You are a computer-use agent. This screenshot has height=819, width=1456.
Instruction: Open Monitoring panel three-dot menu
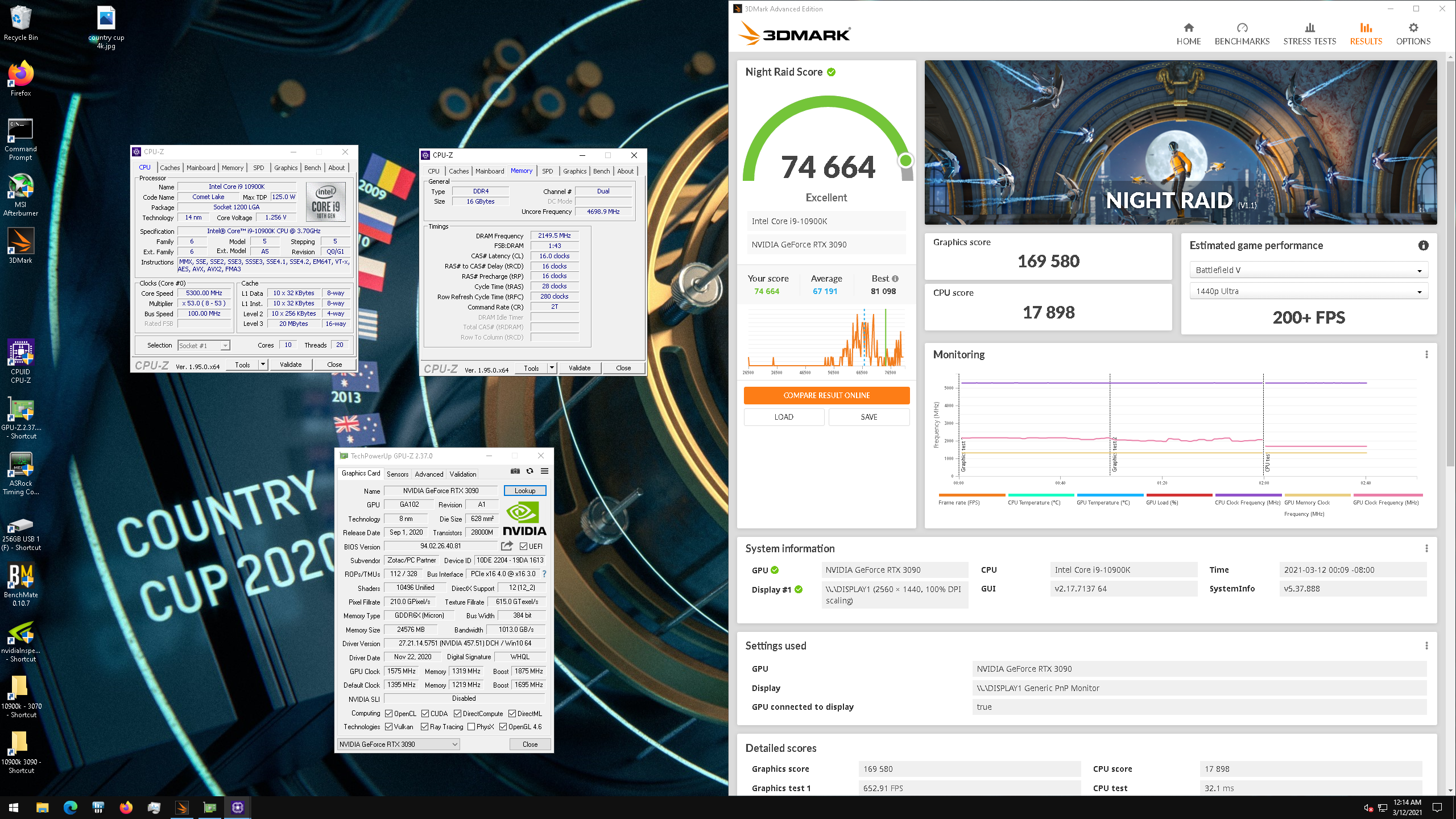pos(1426,354)
